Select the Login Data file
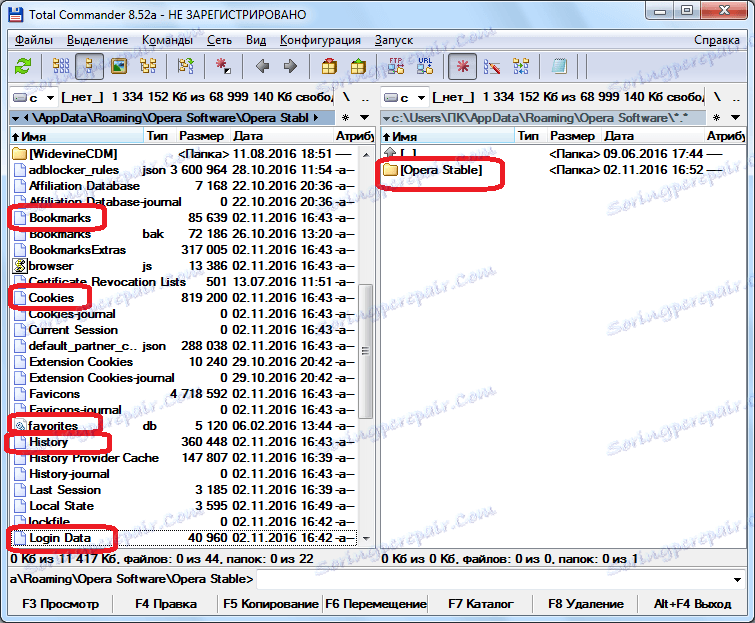755x623 pixels. (x=183, y=538)
